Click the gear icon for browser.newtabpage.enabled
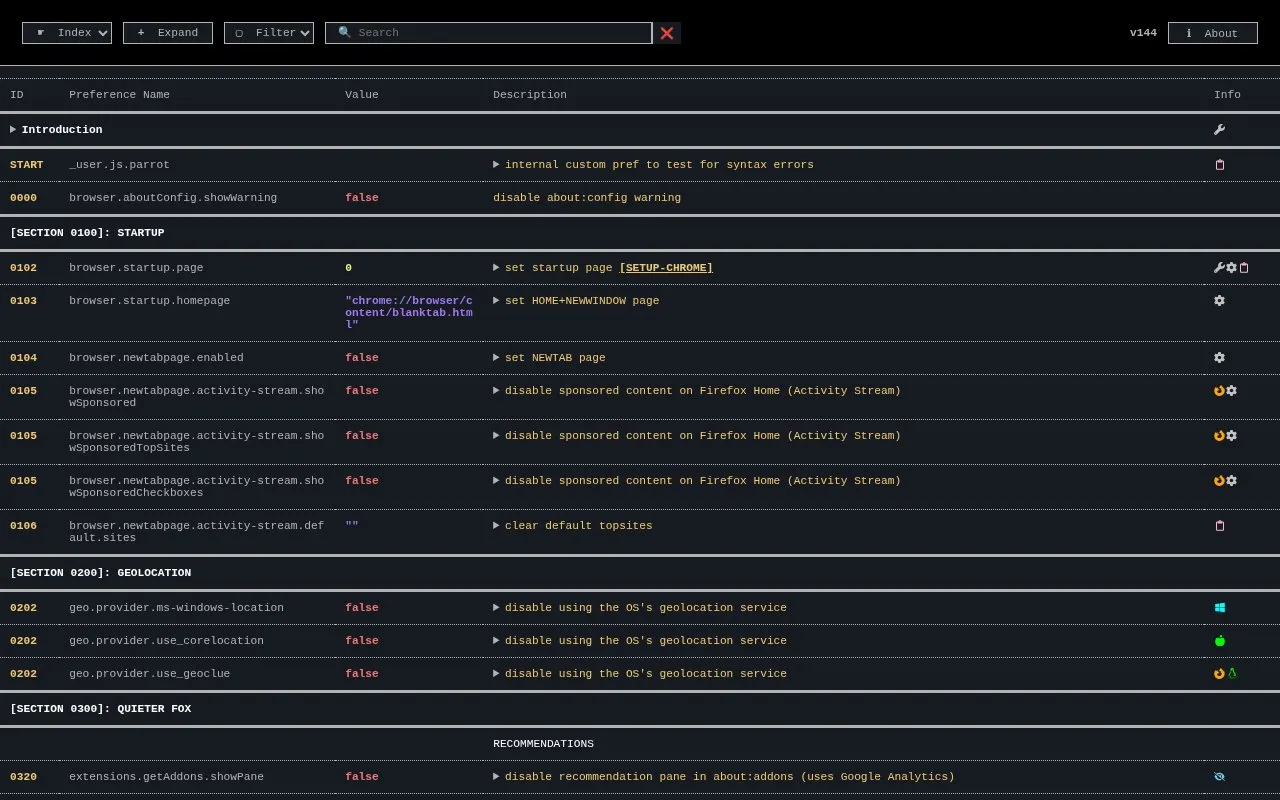1280x800 pixels. pos(1219,358)
